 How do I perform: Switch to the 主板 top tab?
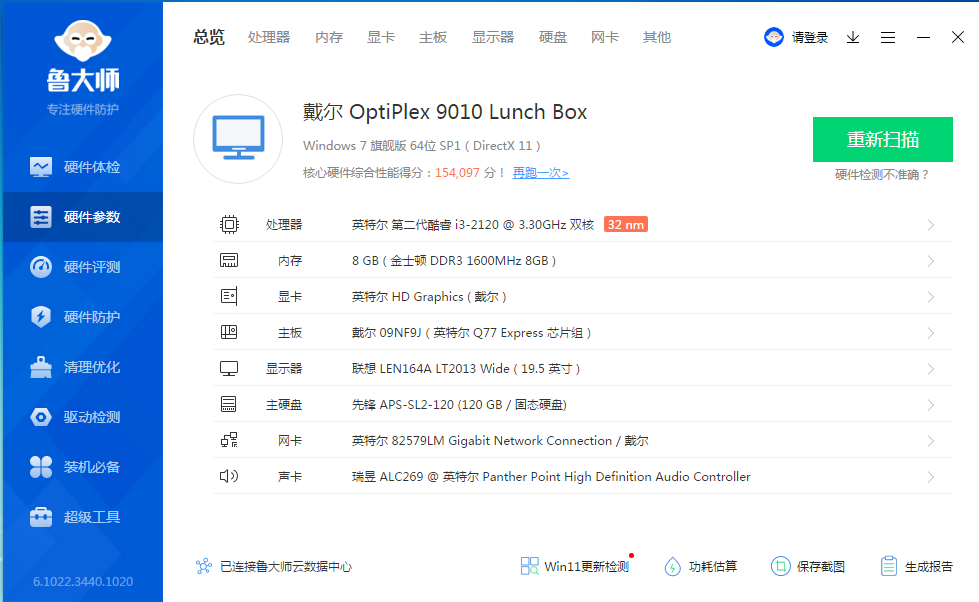(x=433, y=37)
